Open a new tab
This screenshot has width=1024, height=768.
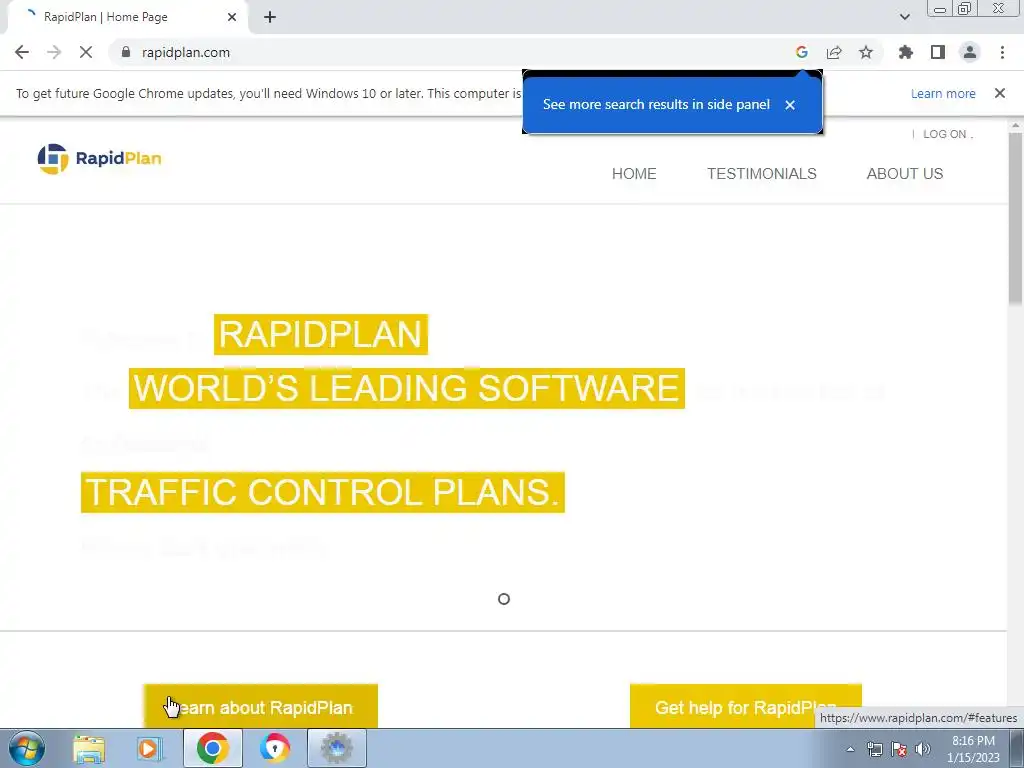click(270, 17)
